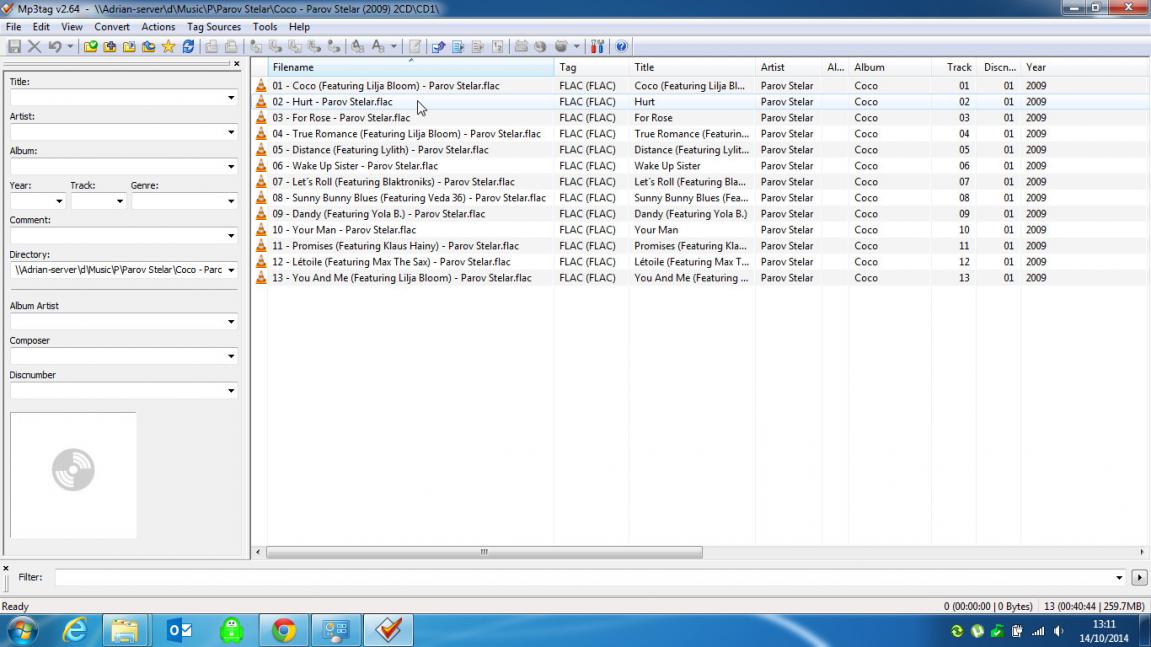Click inside the Filter input field
Image resolution: width=1151 pixels, height=647 pixels.
[x=585, y=577]
